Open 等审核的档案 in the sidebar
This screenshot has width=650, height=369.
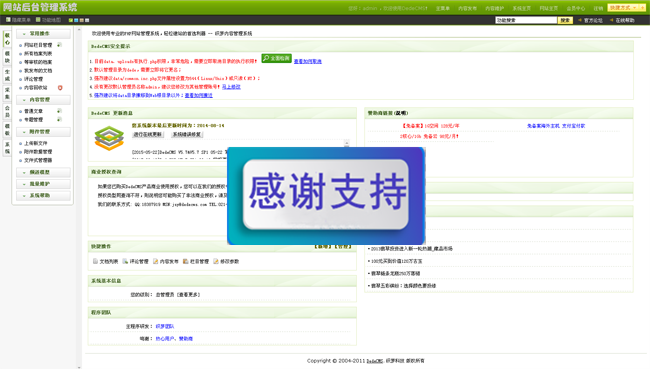[x=38, y=62]
